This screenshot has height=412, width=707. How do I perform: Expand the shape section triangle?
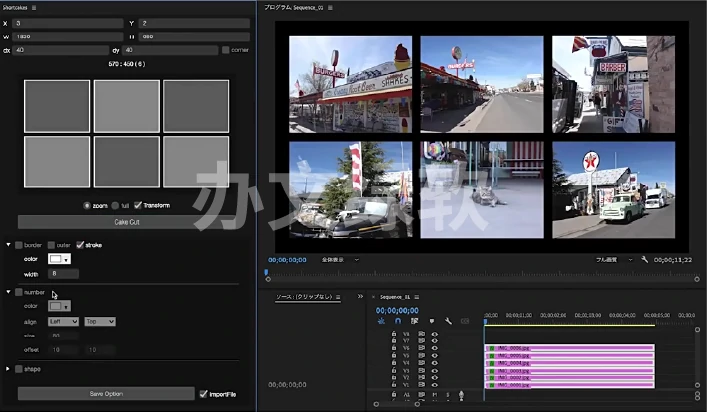coord(9,369)
